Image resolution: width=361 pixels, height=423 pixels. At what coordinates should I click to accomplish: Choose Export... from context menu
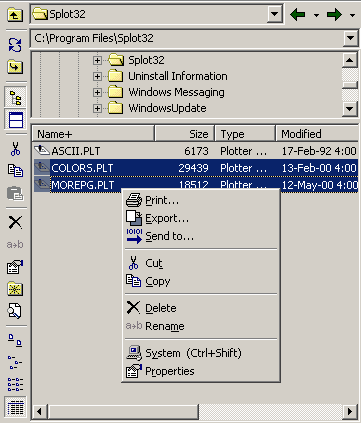click(201, 218)
